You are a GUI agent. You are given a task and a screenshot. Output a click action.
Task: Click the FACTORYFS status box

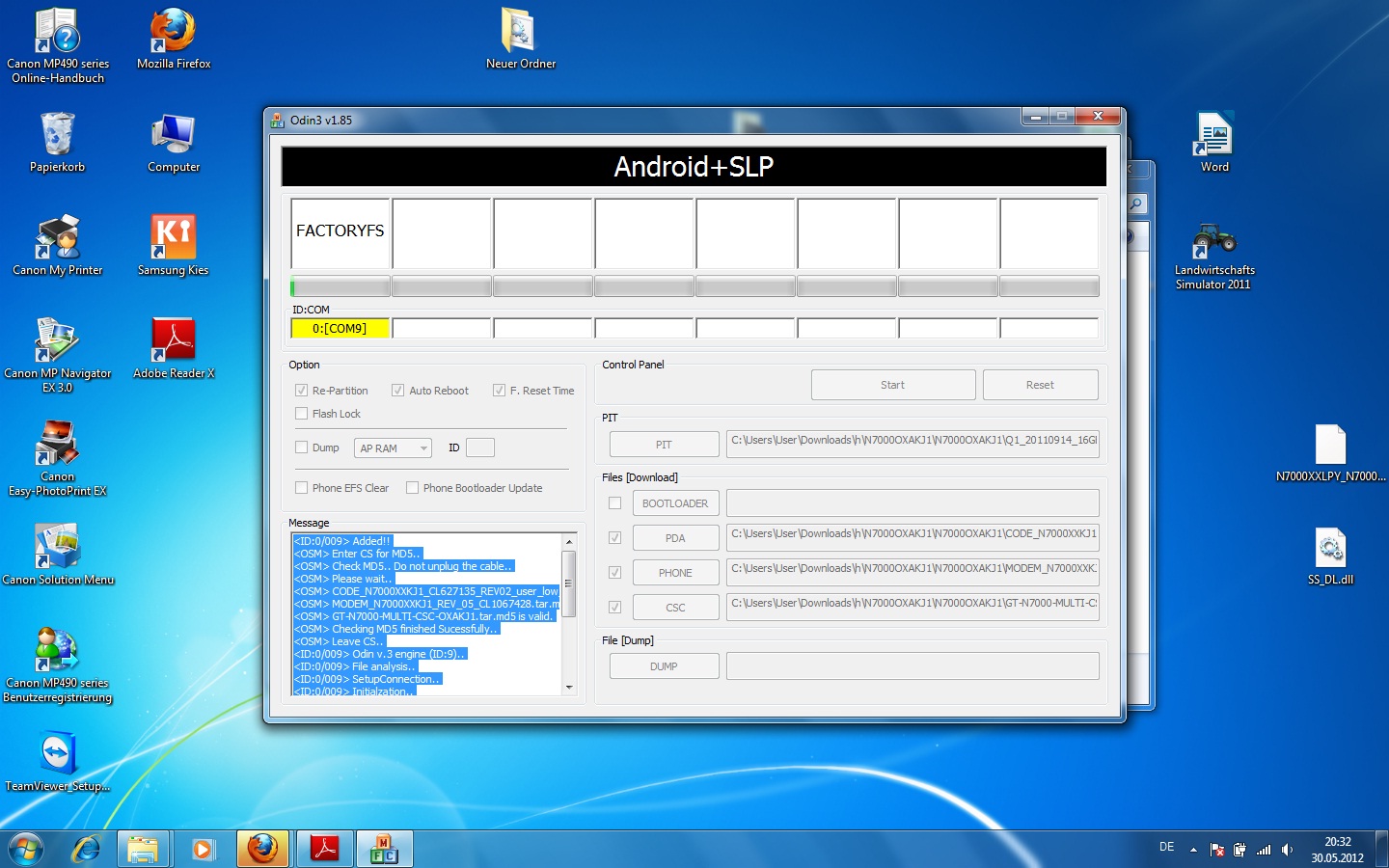(x=340, y=232)
